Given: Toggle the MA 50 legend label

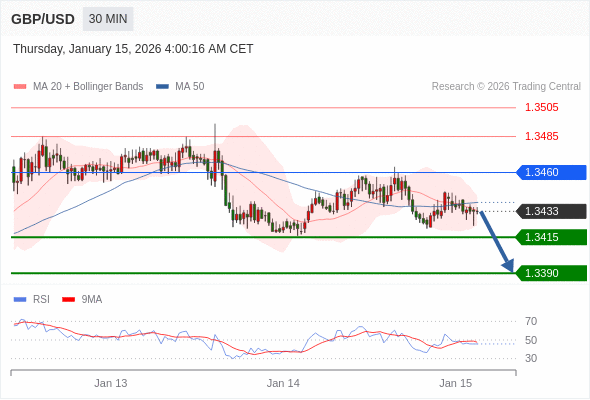Looking at the screenshot, I should [190, 87].
